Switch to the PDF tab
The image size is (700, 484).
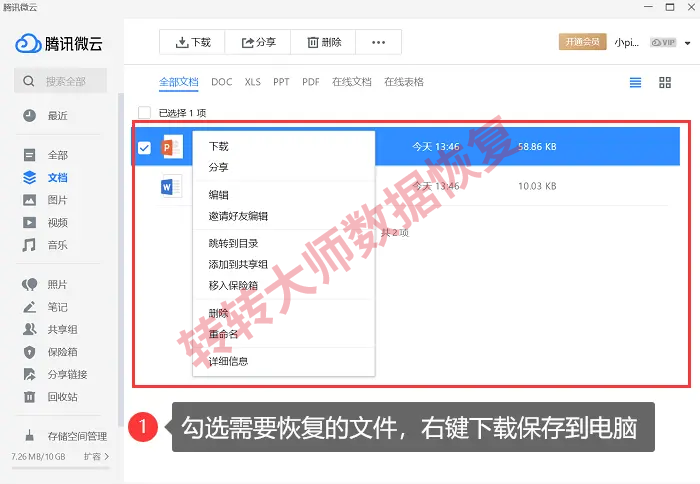point(311,82)
